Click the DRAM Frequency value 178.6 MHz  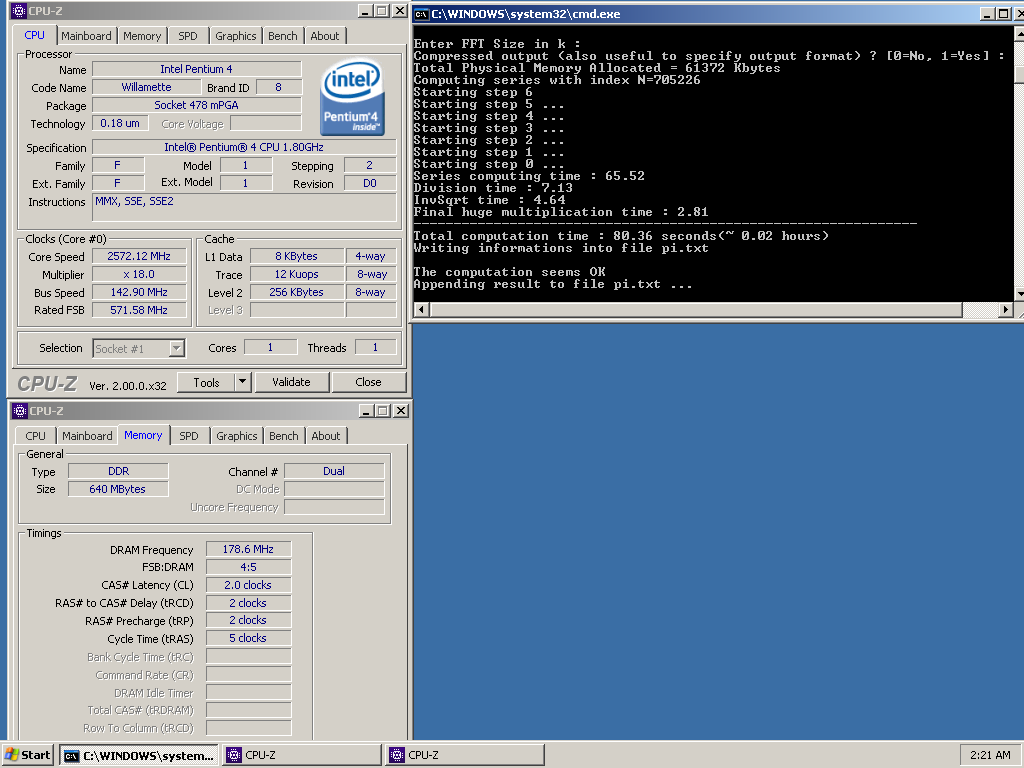[248, 549]
